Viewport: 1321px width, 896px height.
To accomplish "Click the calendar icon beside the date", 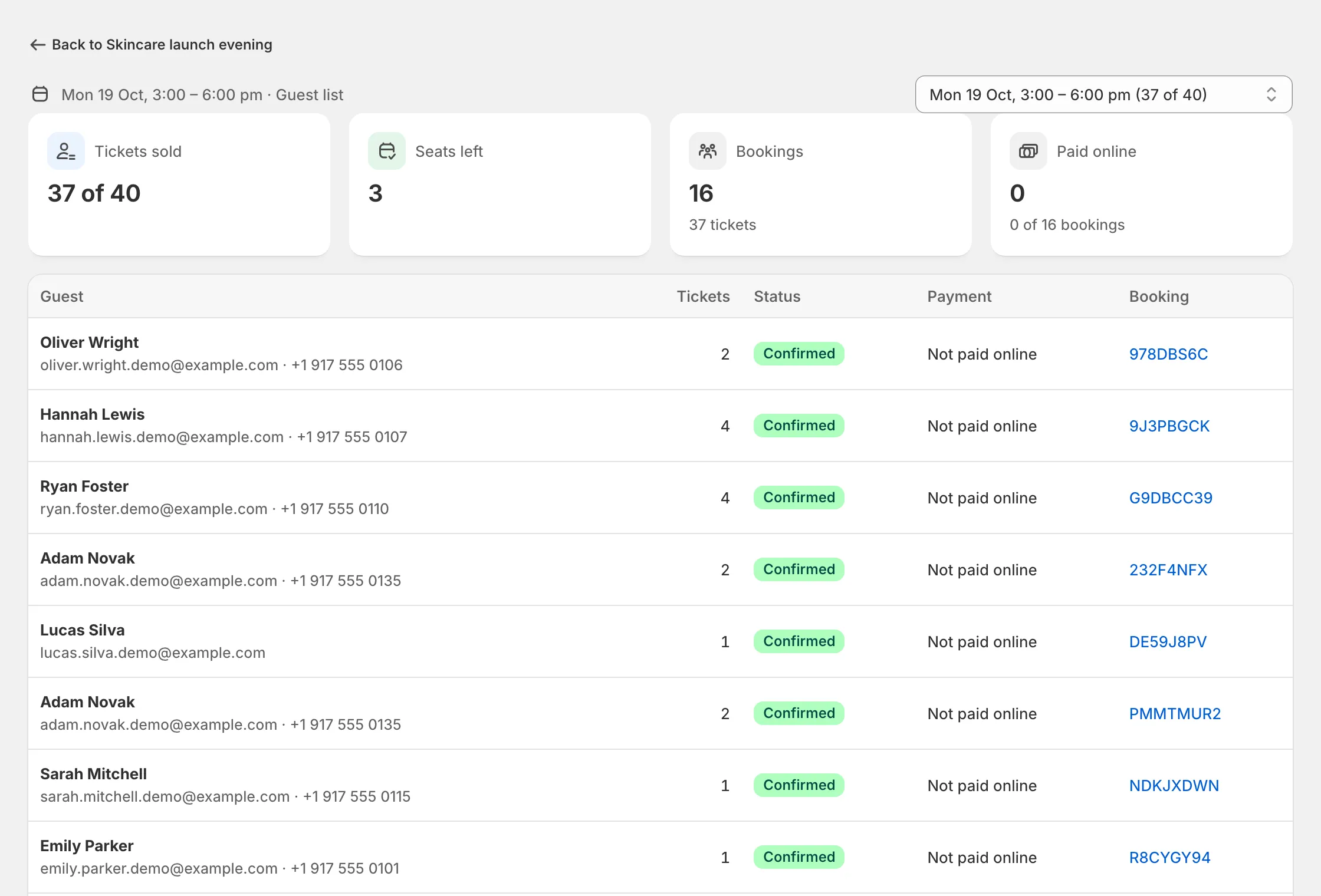I will coord(40,94).
